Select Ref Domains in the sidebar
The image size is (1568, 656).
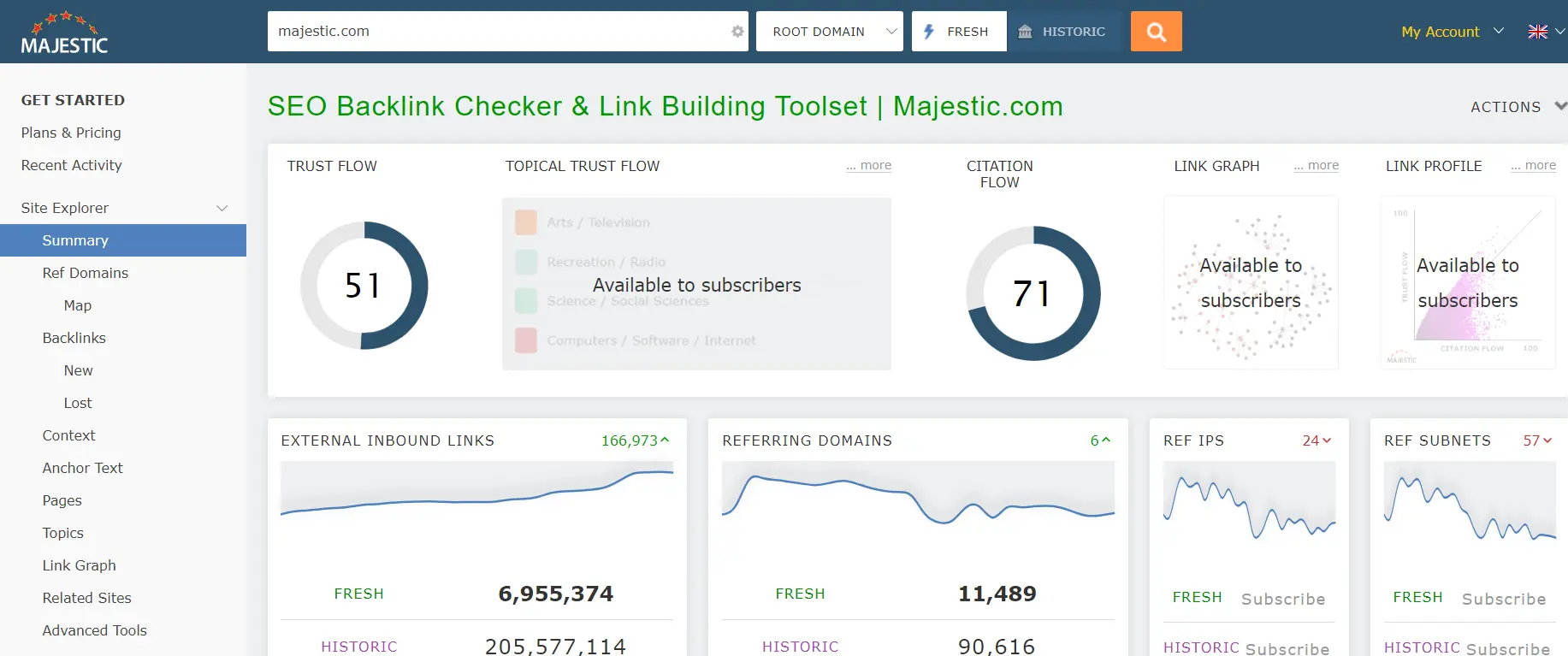(x=86, y=273)
